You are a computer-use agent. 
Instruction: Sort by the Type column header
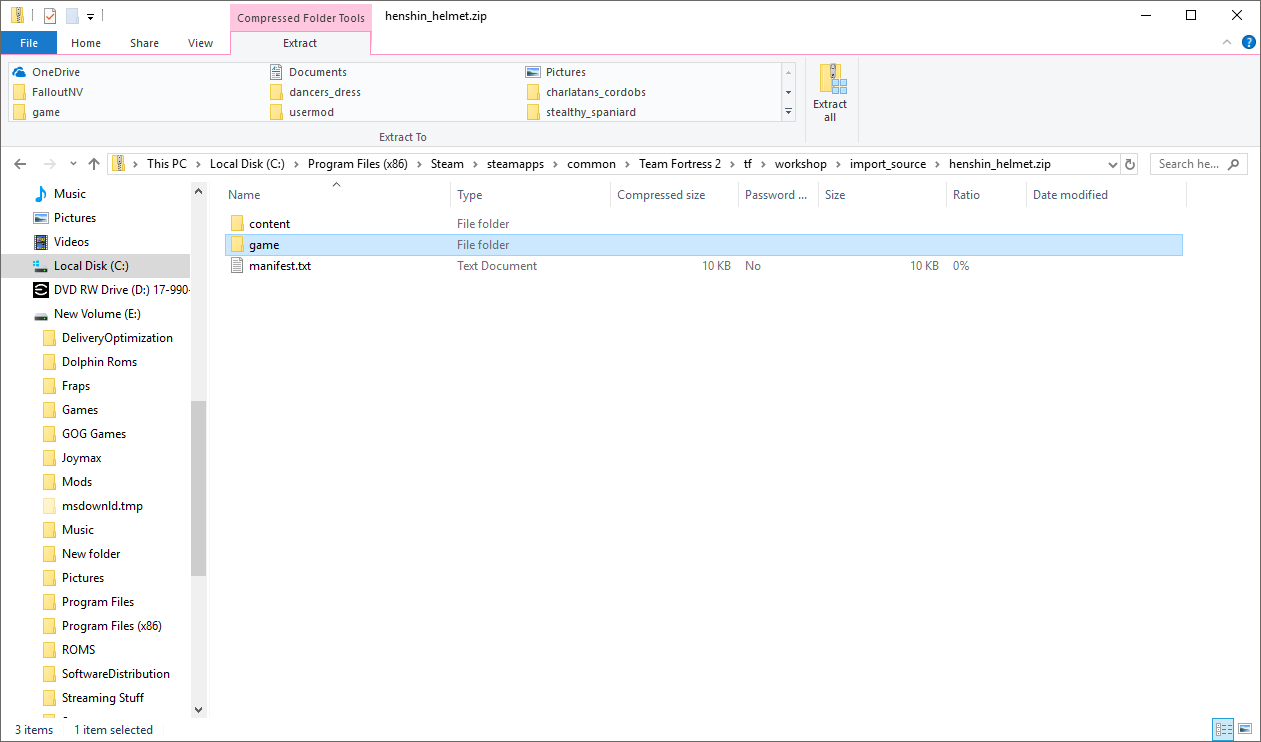(x=530, y=195)
